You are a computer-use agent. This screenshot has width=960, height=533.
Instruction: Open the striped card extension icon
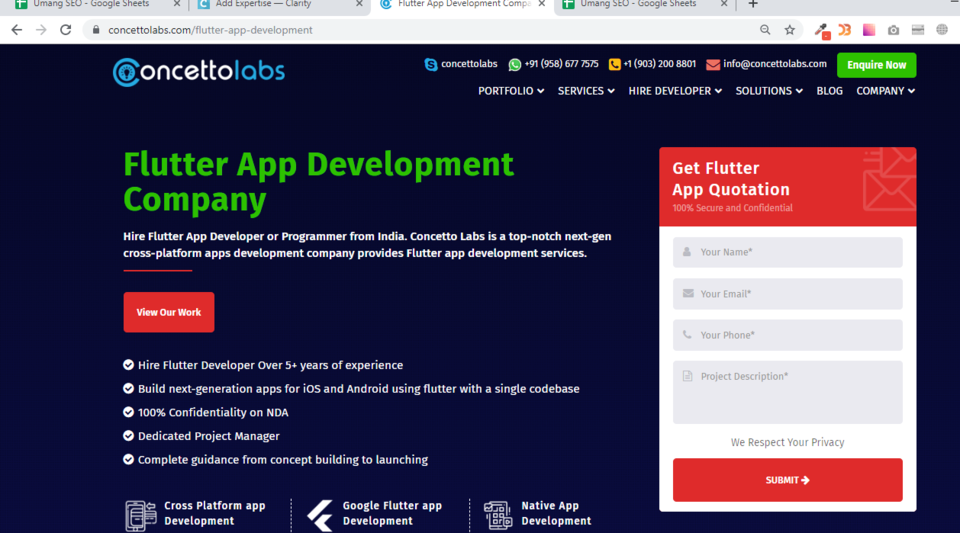click(917, 30)
